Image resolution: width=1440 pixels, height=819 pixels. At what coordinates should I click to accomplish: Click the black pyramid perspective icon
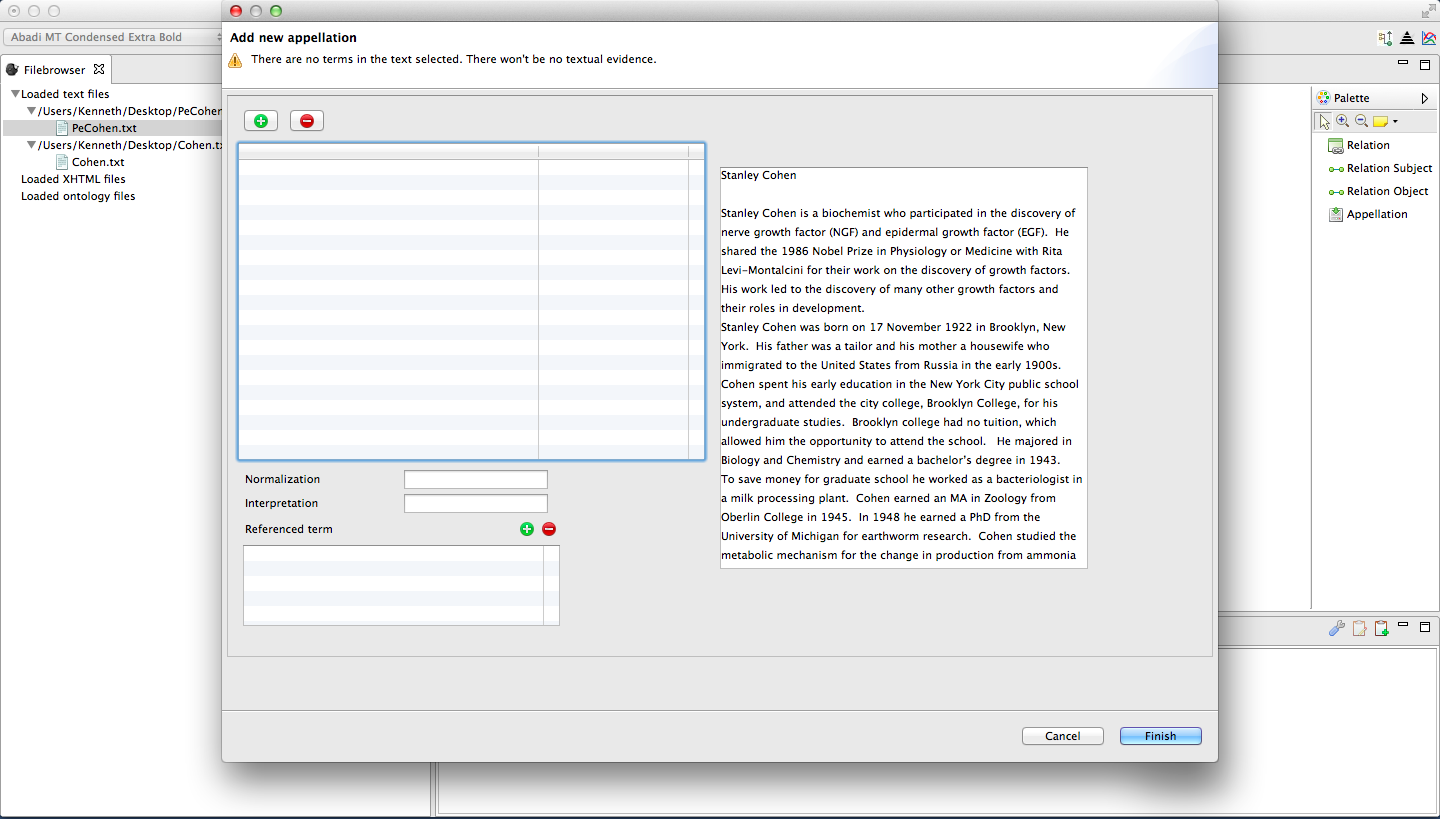(x=1407, y=38)
